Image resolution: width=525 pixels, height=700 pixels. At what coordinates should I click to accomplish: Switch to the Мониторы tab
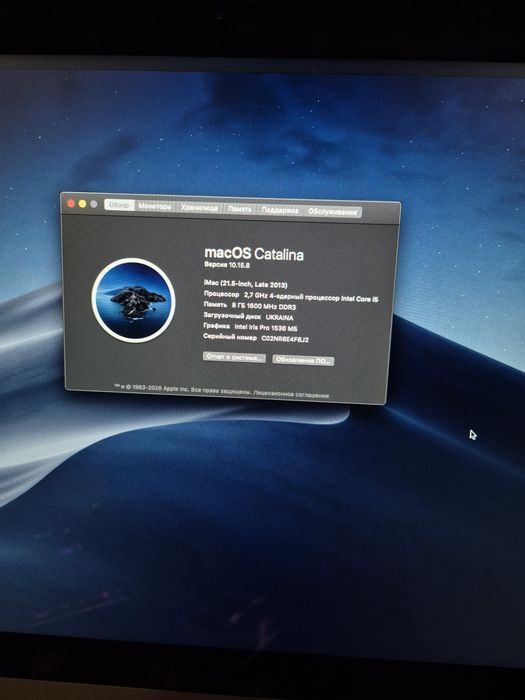coord(154,206)
